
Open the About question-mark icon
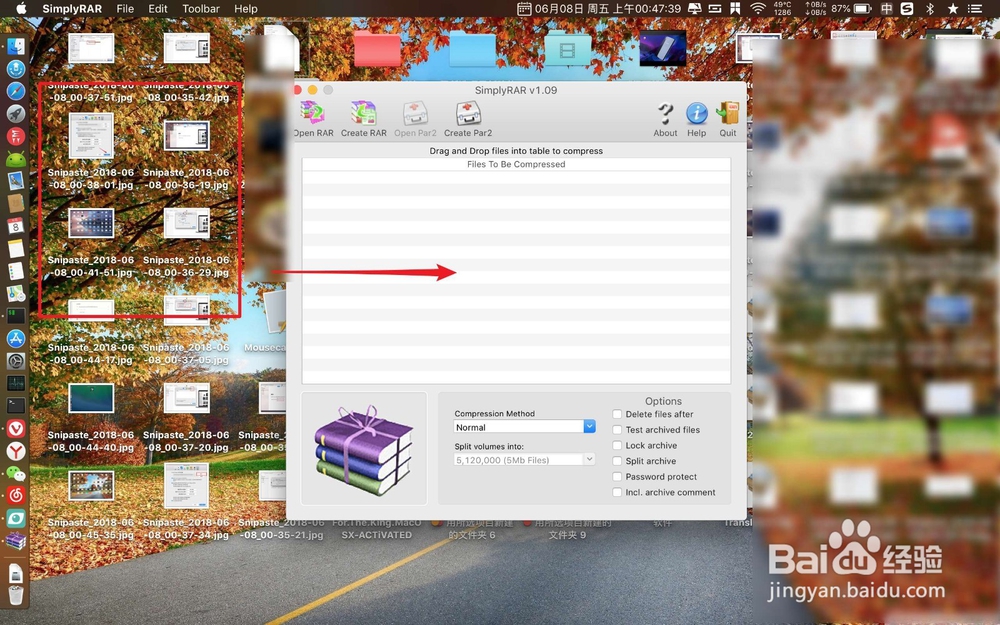[665, 114]
